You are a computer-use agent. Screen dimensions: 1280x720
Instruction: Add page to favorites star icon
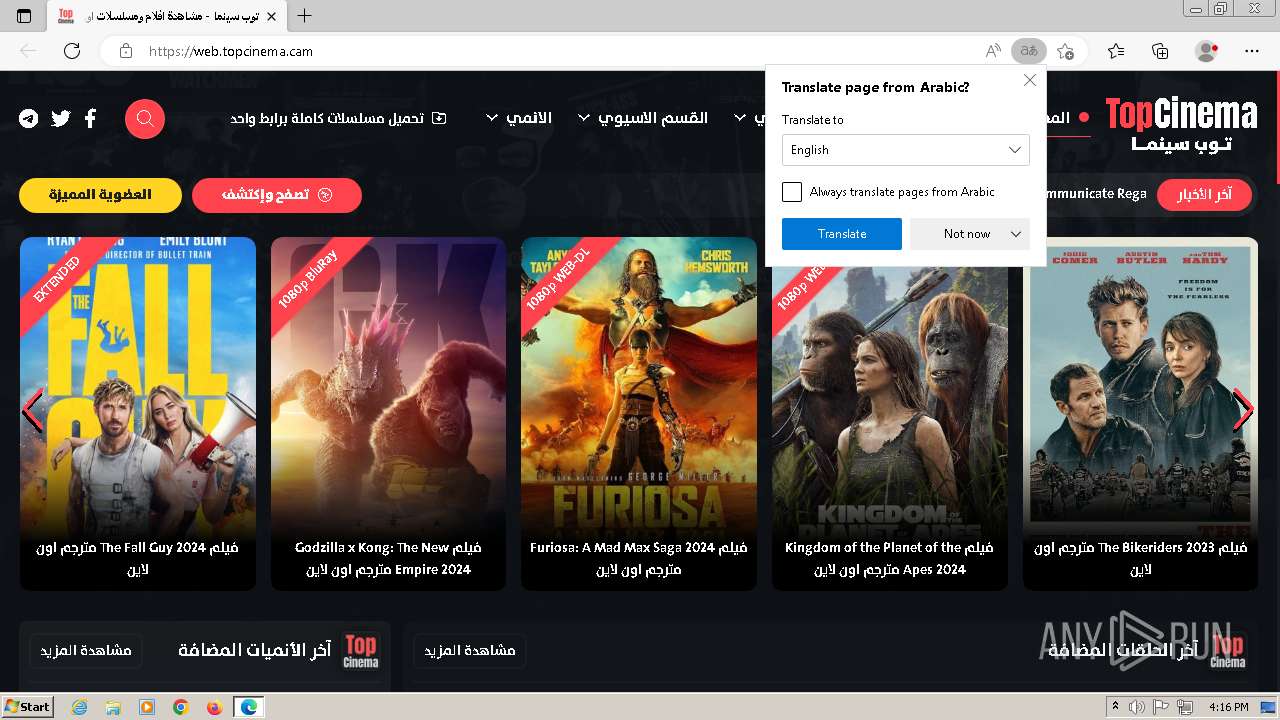coord(1065,51)
